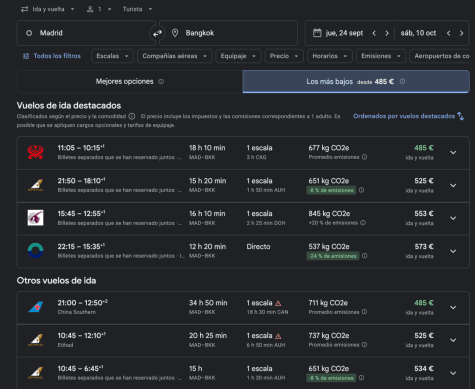Click the -24 % de emisiones badge

[333, 256]
